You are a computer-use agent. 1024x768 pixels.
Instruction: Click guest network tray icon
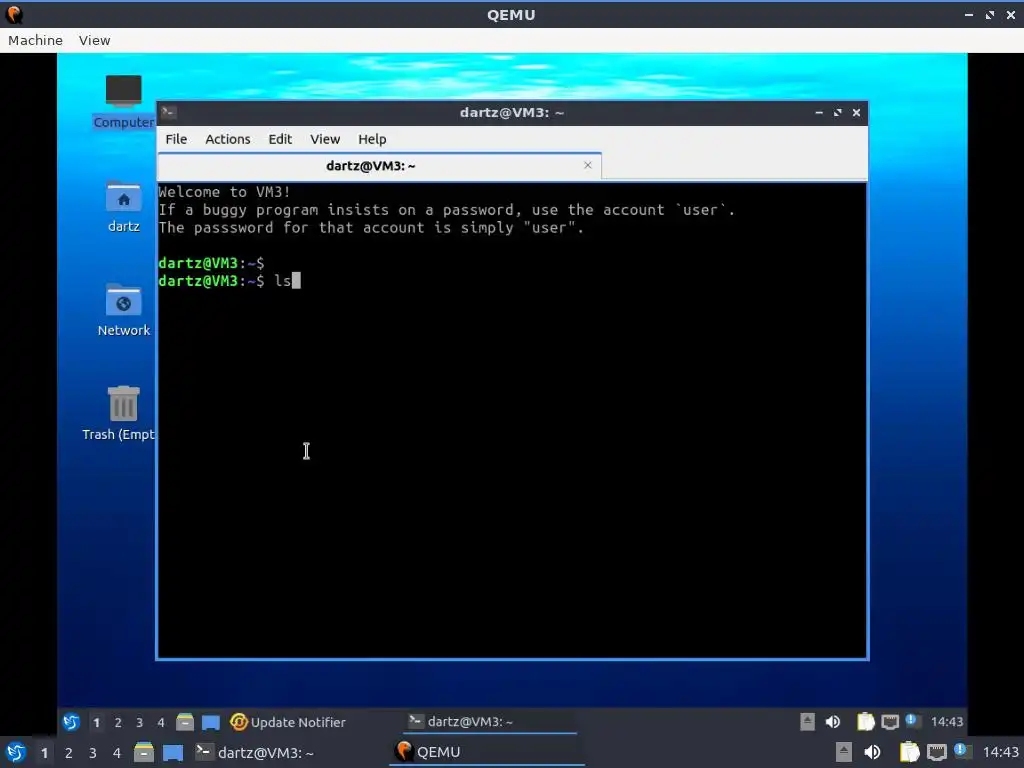point(889,722)
